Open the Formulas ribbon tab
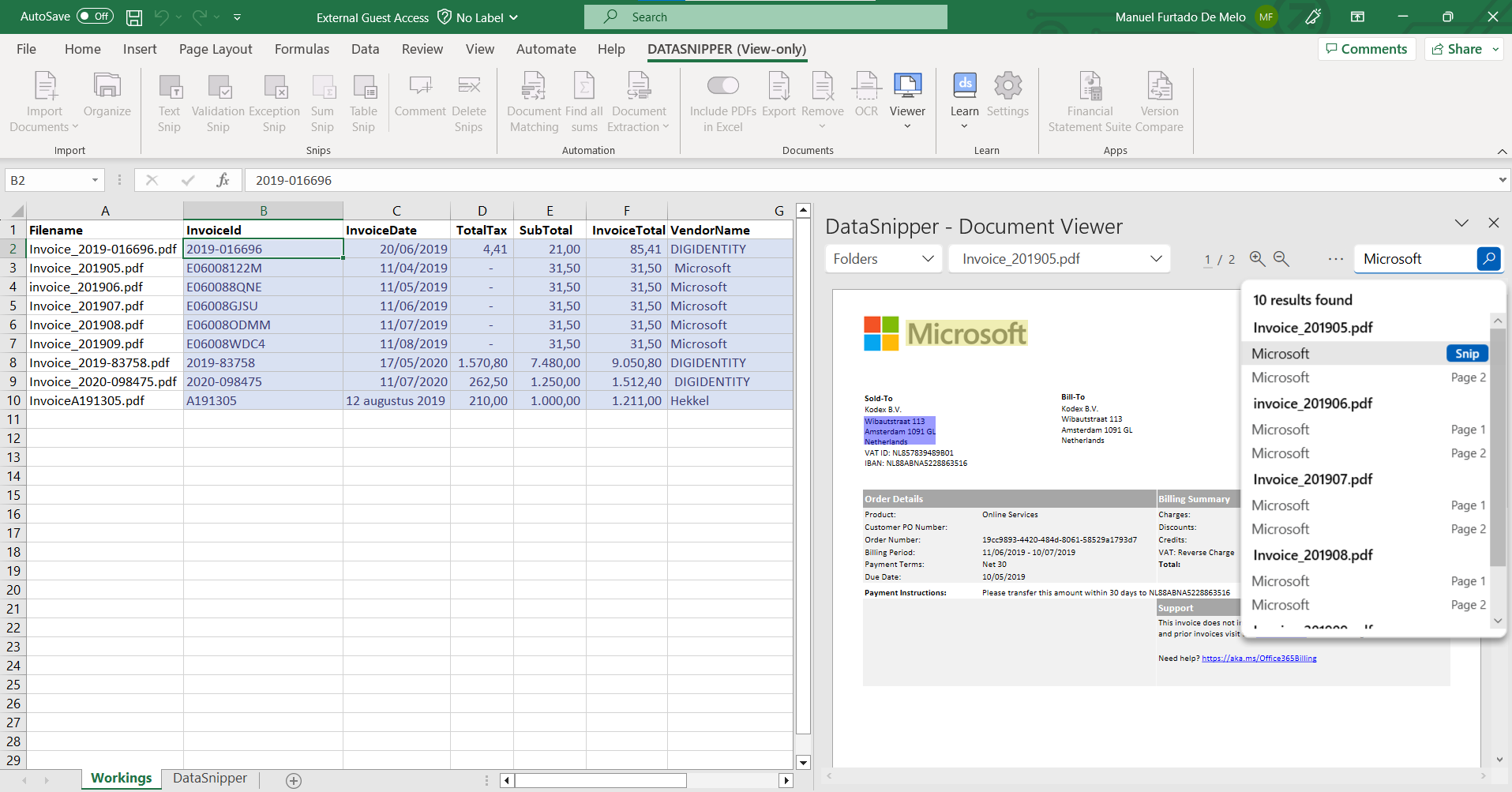The image size is (1512, 792). coord(302,49)
